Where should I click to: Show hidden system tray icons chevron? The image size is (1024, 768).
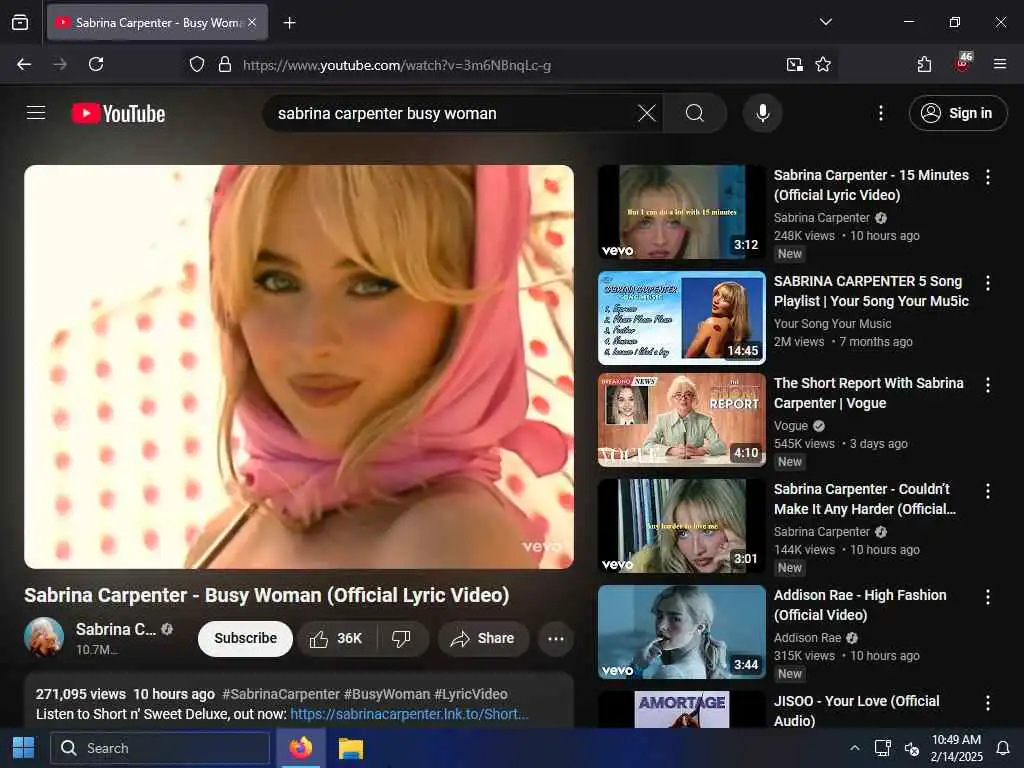854,748
